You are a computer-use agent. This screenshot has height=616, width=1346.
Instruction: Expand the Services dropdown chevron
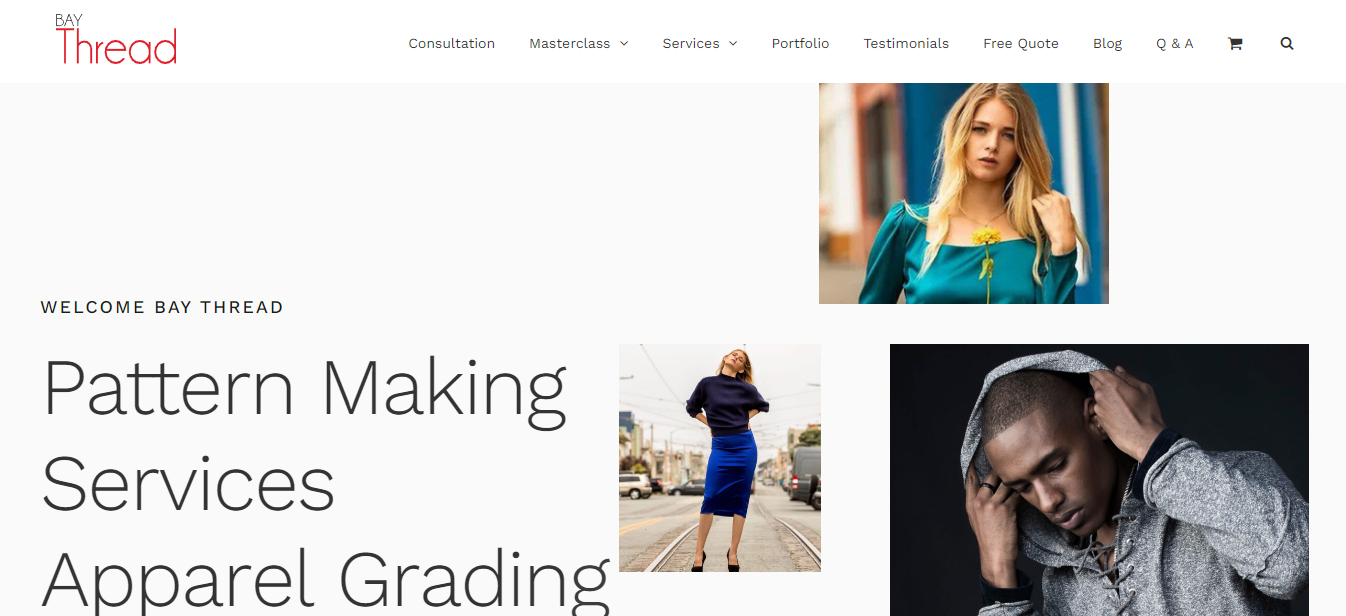pyautogui.click(x=733, y=44)
